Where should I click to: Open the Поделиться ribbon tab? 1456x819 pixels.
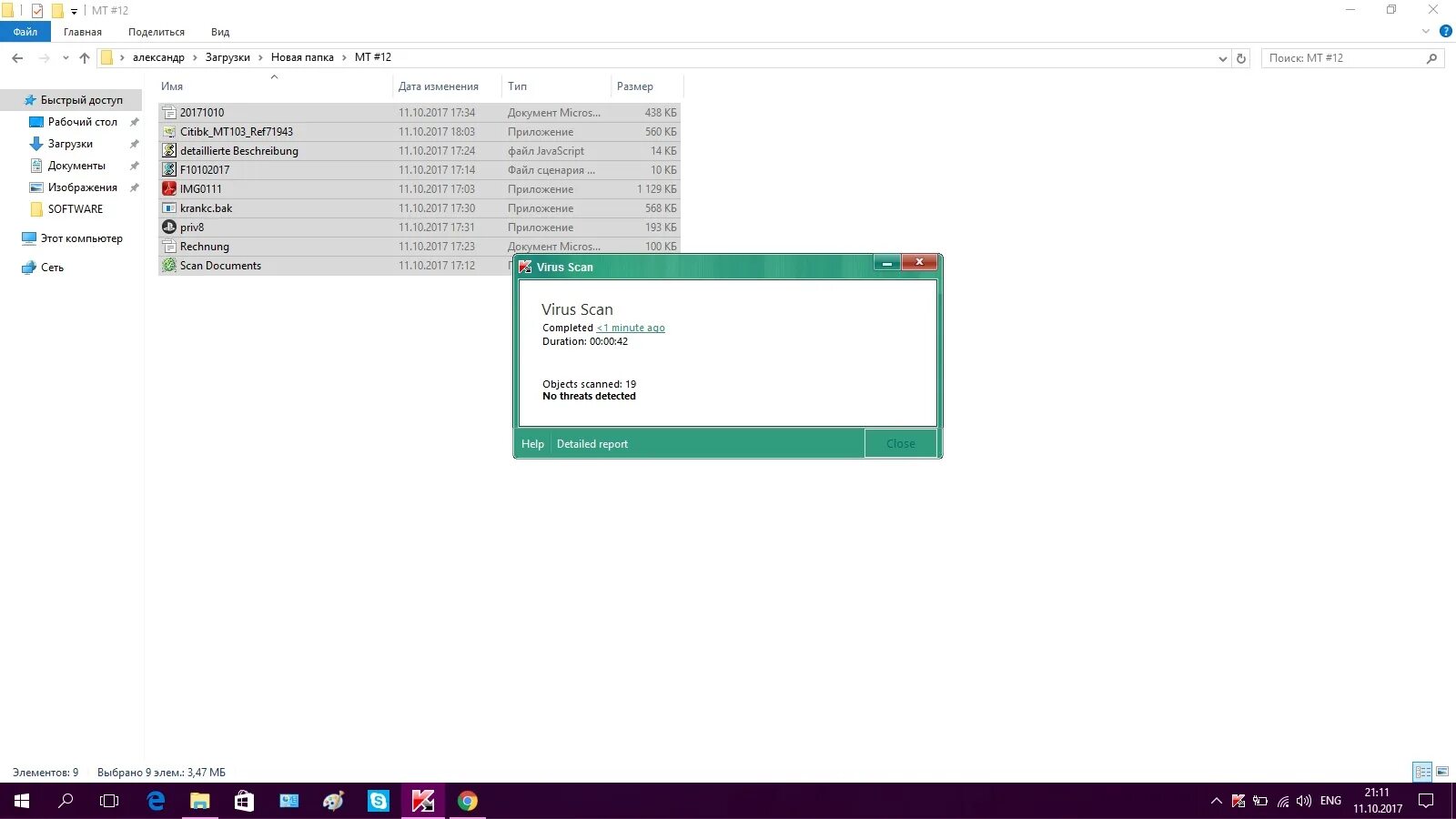[x=157, y=32]
